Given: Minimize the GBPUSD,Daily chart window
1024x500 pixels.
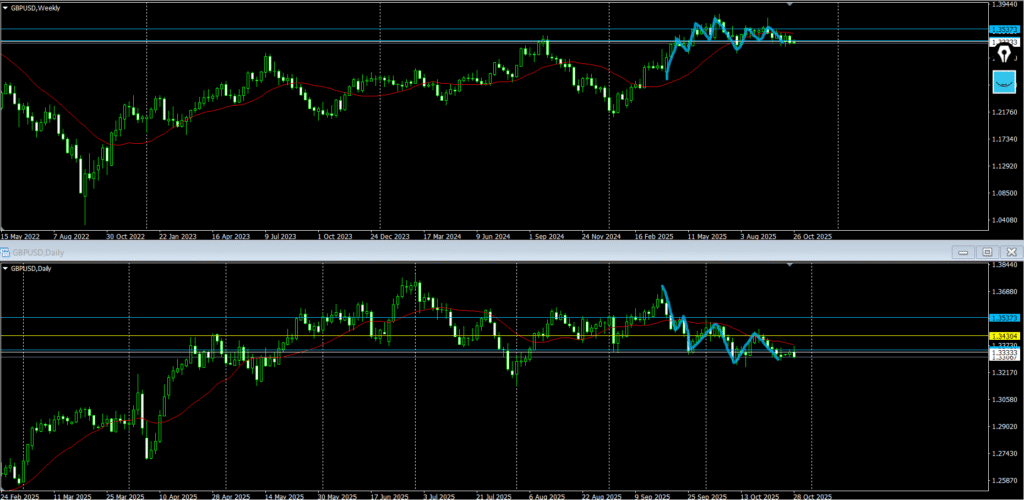Looking at the screenshot, I should pyautogui.click(x=963, y=252).
